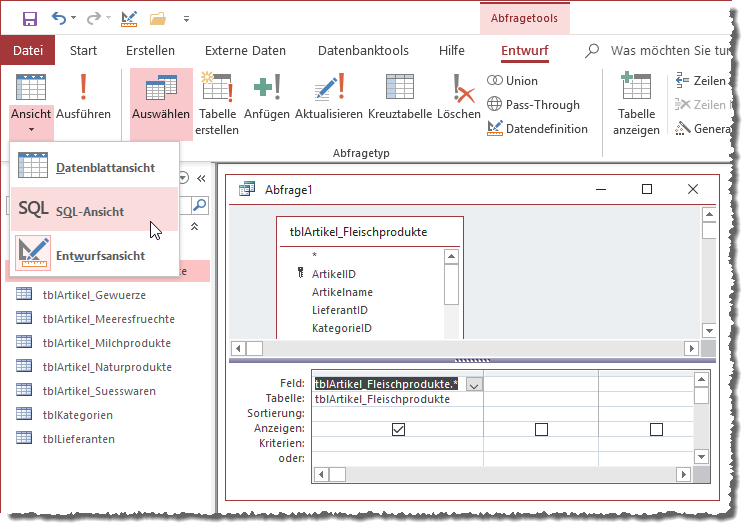Viewport: 750px width, 530px height.
Task: Choose Tabelle erstellen query type
Action: coord(217,104)
